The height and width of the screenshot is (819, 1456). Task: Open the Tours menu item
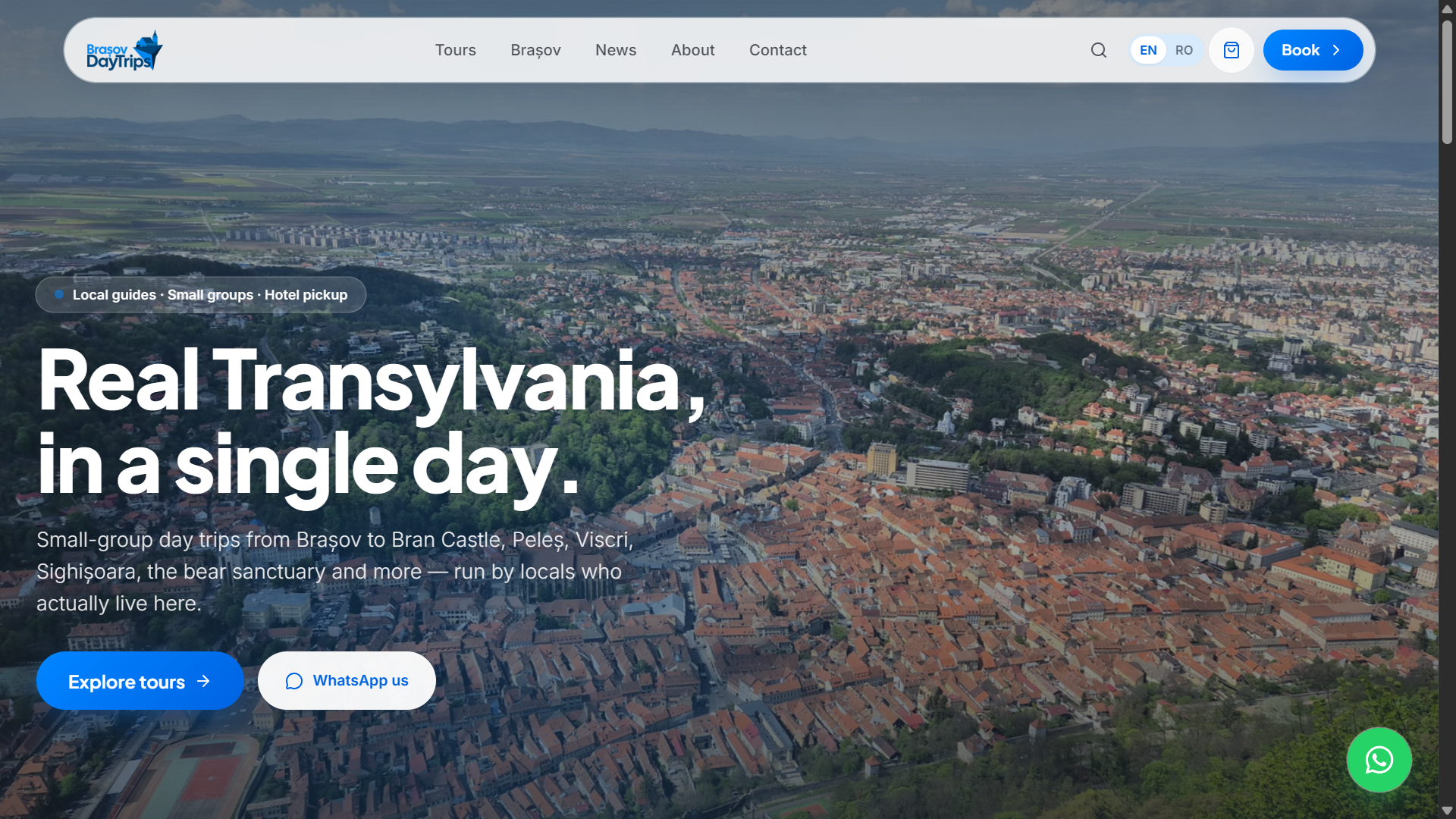point(456,50)
